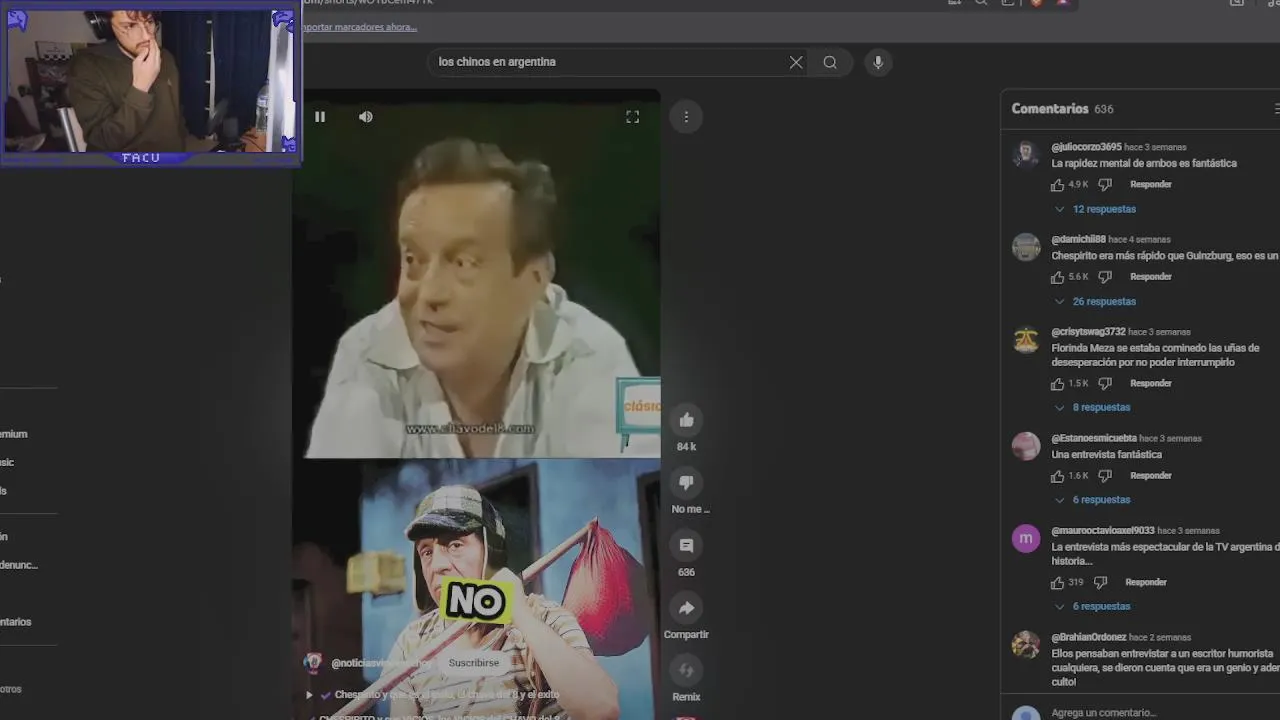1280x720 pixels.
Task: Open the @damichii88 username link
Action: click(x=1078, y=240)
